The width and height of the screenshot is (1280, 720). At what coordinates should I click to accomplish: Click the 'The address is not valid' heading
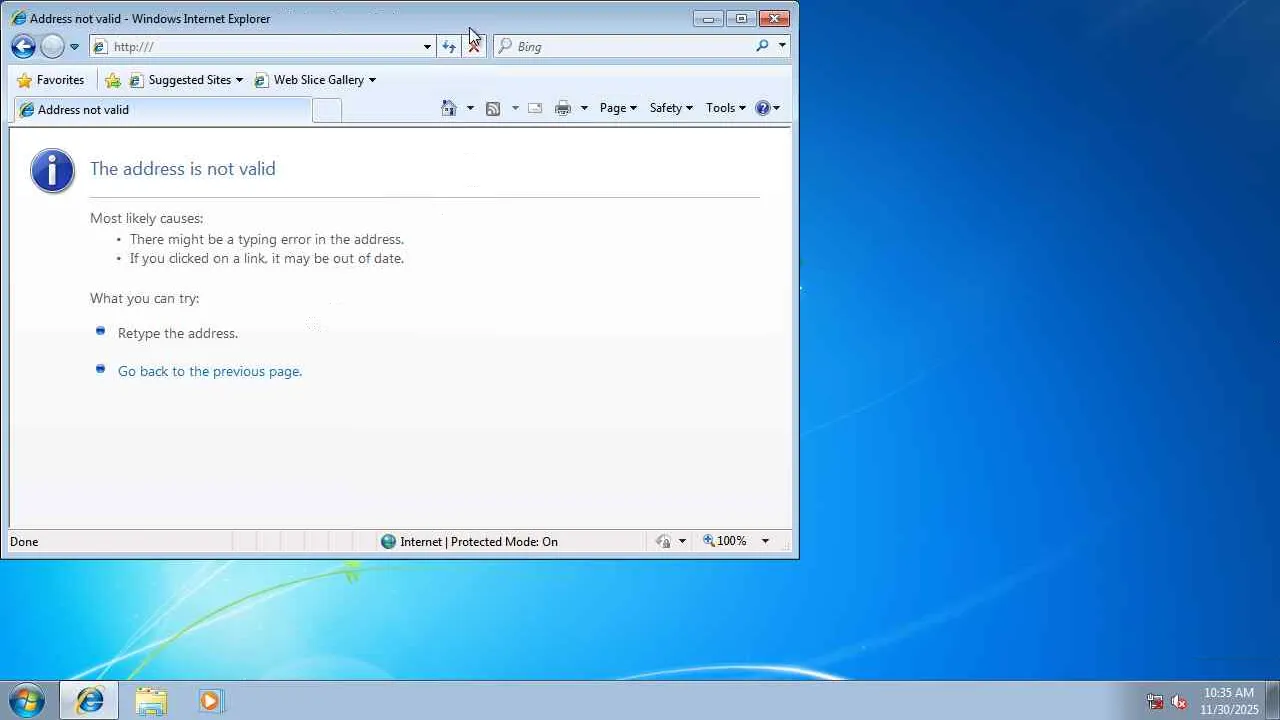[x=183, y=169]
